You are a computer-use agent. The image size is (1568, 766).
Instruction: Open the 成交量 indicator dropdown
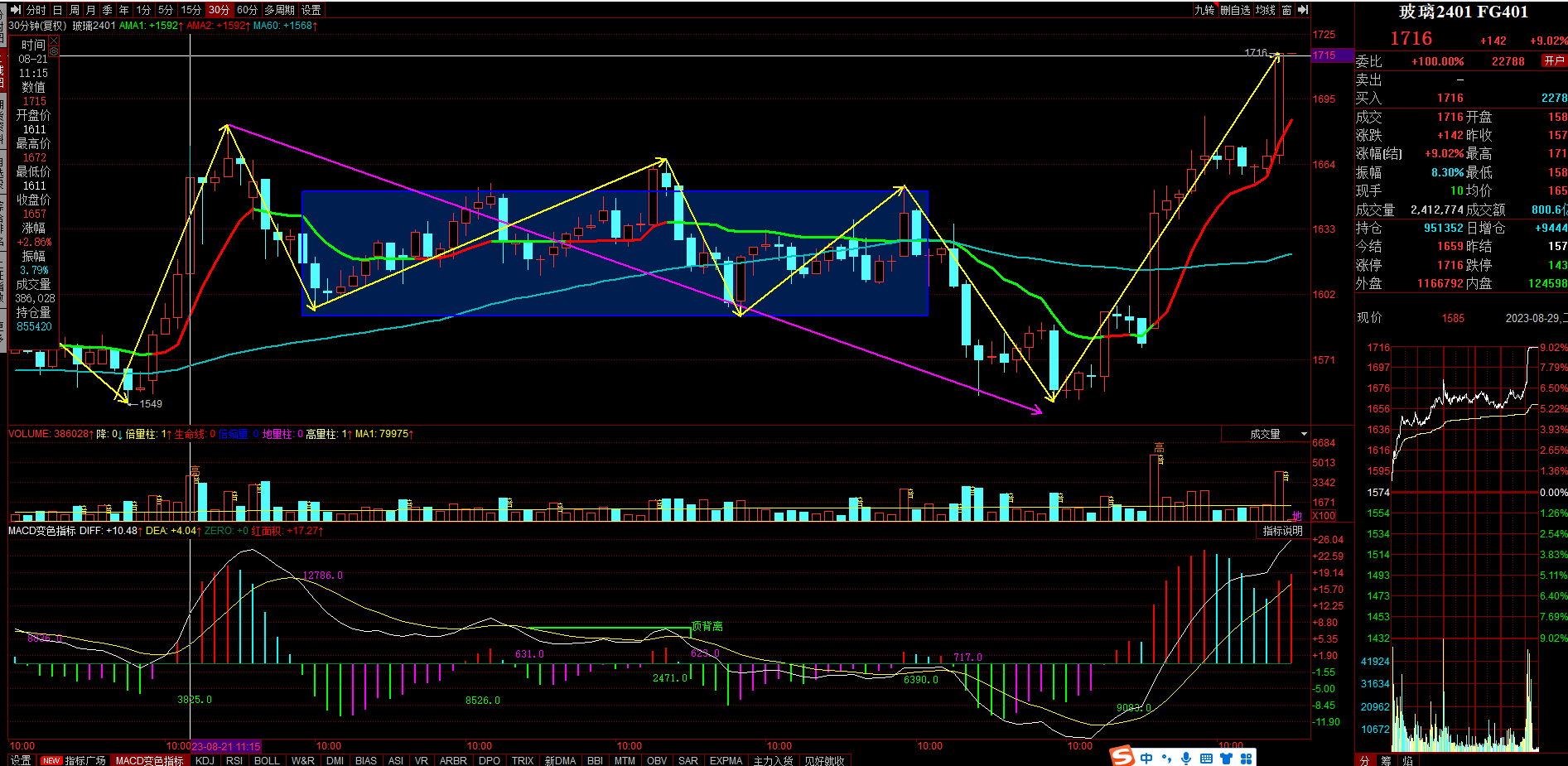click(1304, 434)
